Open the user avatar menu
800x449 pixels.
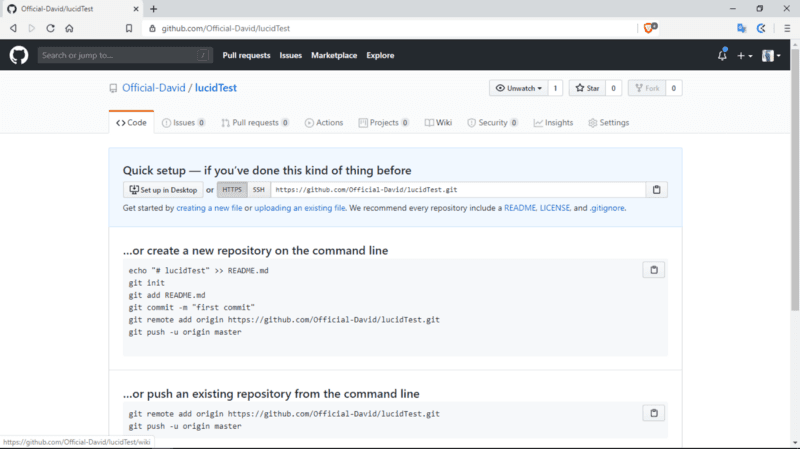point(771,56)
